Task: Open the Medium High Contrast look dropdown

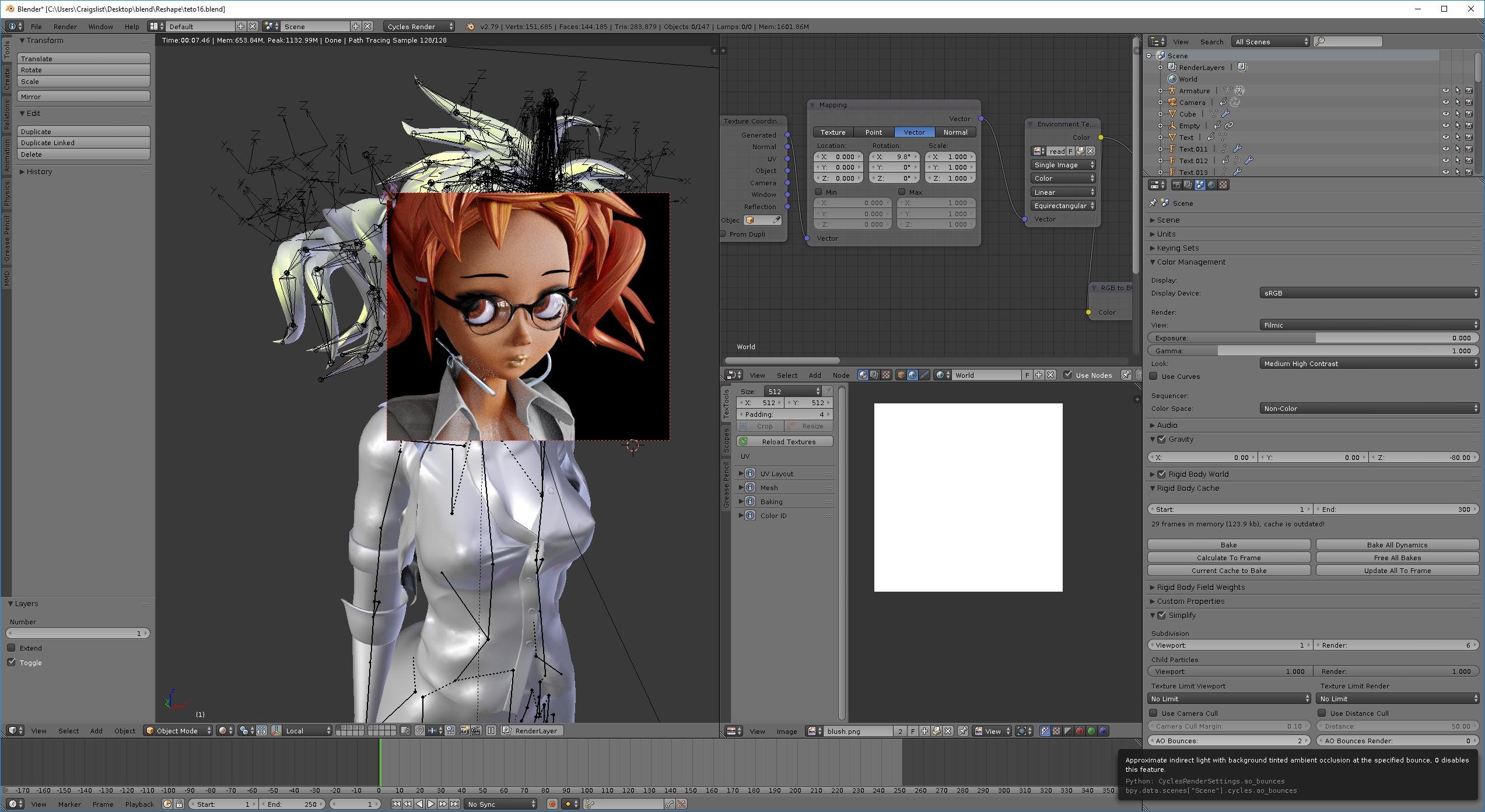Action: 1369,364
